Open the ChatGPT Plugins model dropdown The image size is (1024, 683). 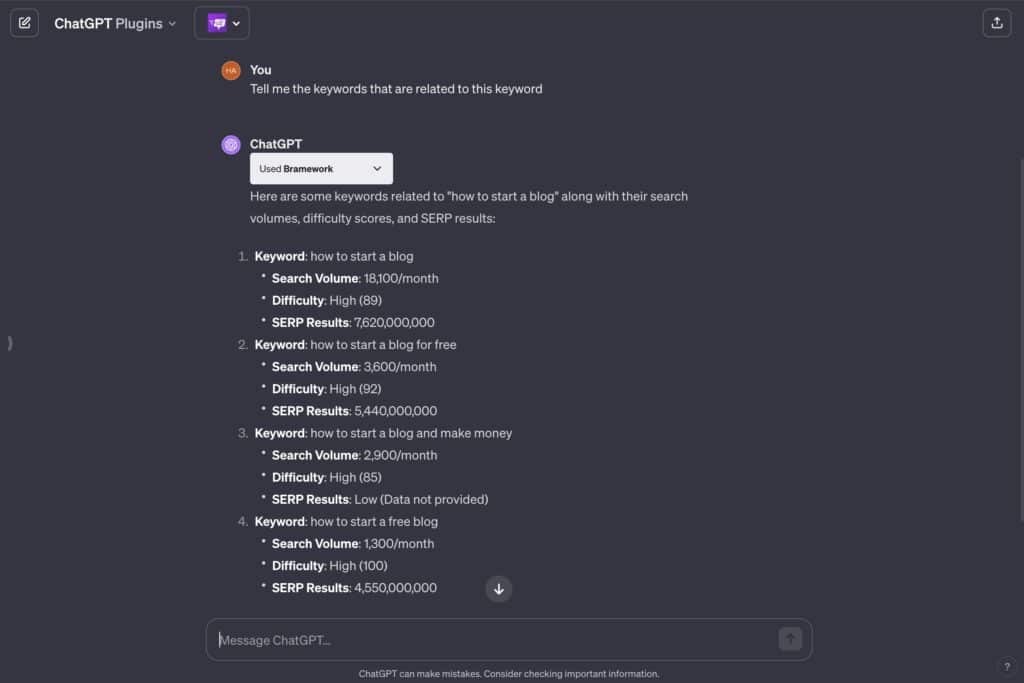pyautogui.click(x=115, y=24)
